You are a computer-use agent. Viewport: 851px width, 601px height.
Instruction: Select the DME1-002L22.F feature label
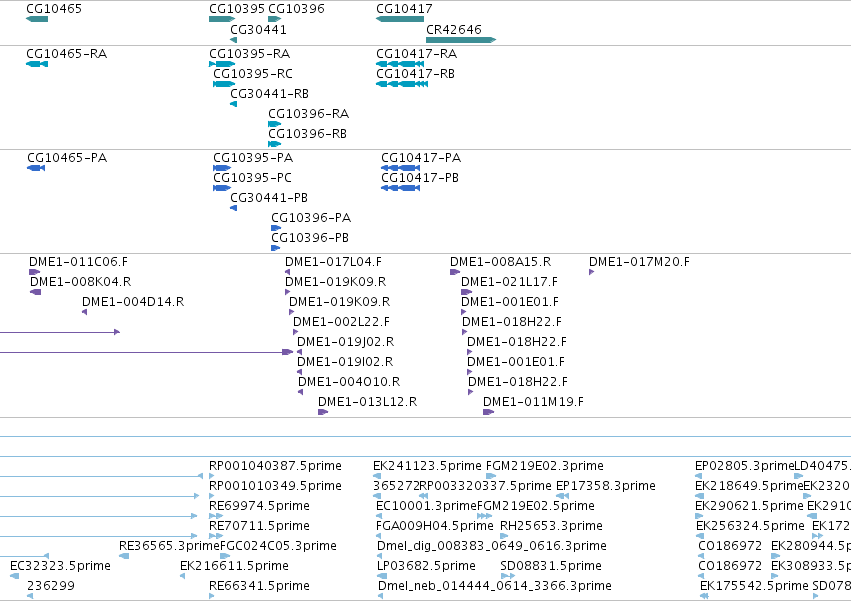point(341,322)
